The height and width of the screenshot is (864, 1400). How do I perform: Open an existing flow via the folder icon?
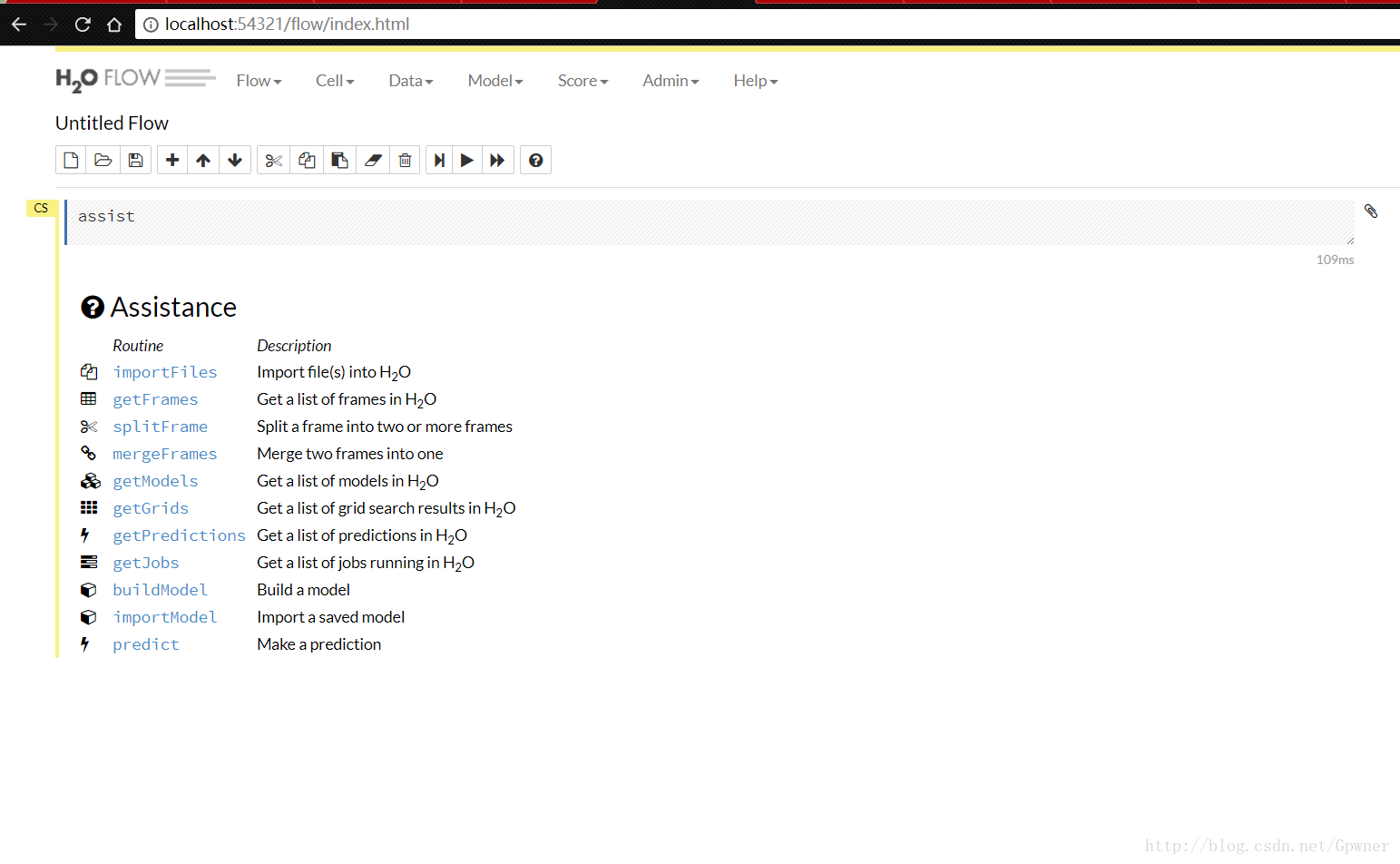click(103, 161)
